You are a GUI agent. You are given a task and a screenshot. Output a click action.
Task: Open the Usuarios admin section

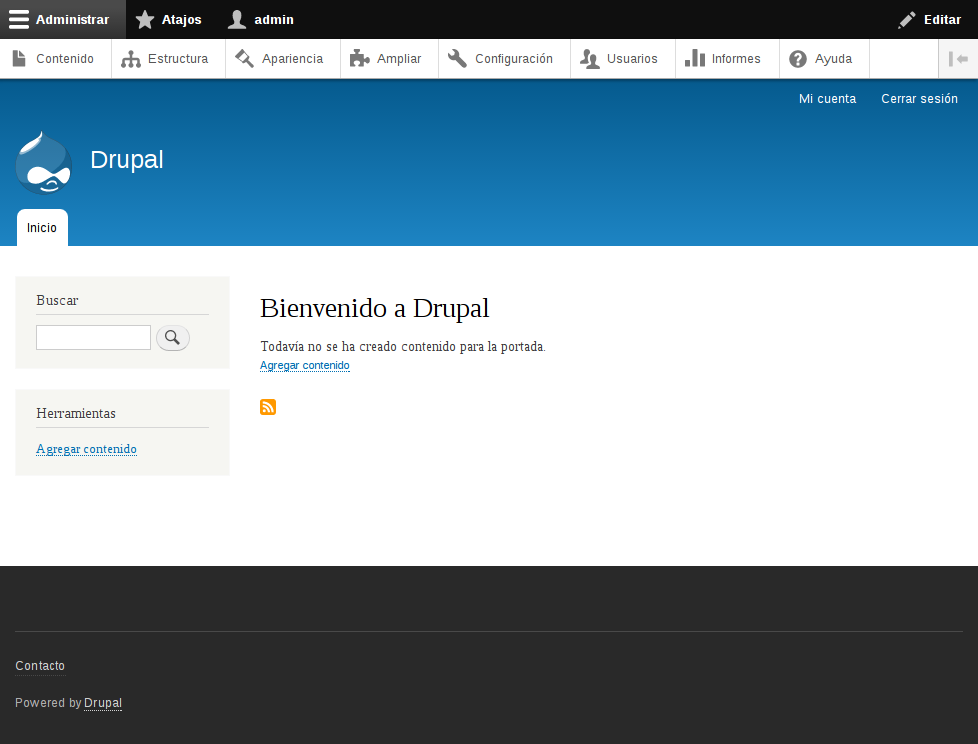(x=623, y=59)
